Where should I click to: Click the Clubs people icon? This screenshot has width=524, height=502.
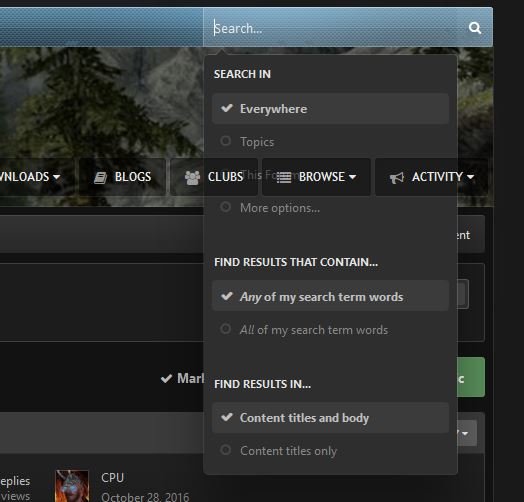tap(192, 177)
